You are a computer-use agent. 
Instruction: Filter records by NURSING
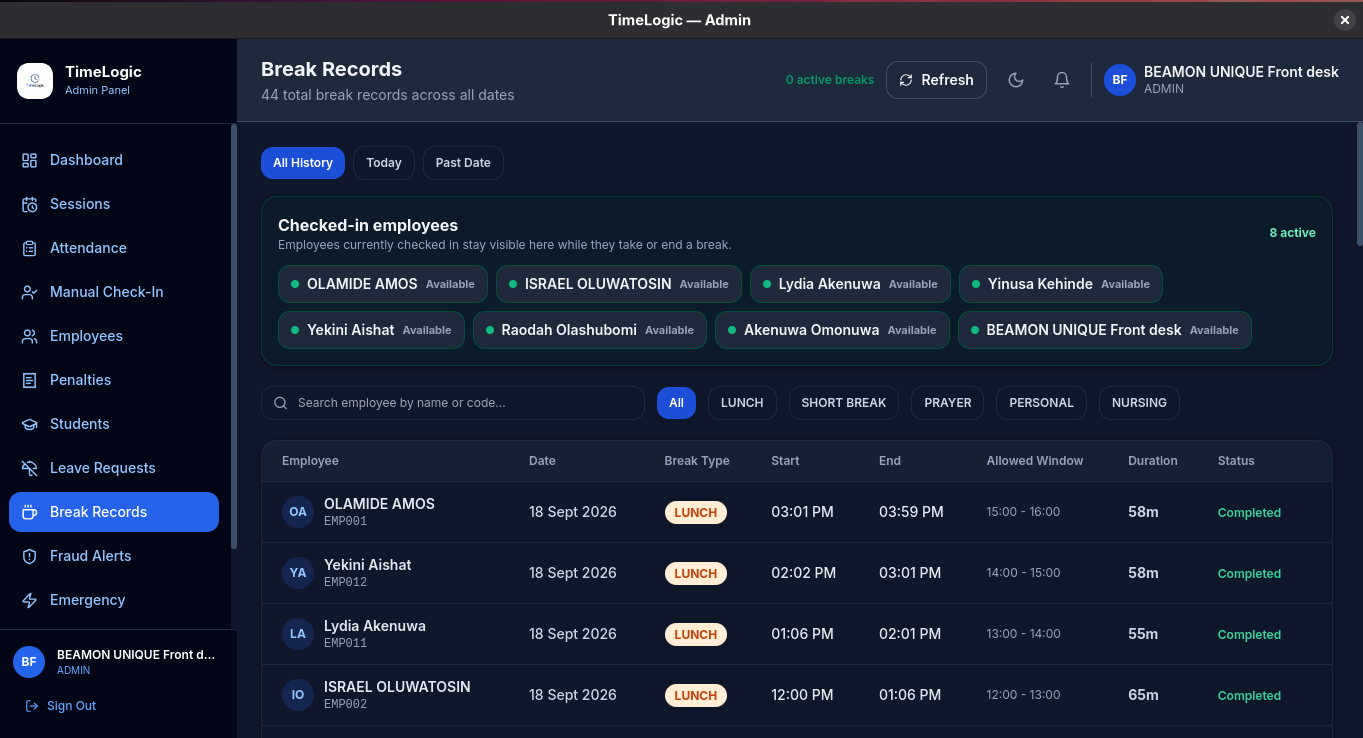pyautogui.click(x=1139, y=403)
